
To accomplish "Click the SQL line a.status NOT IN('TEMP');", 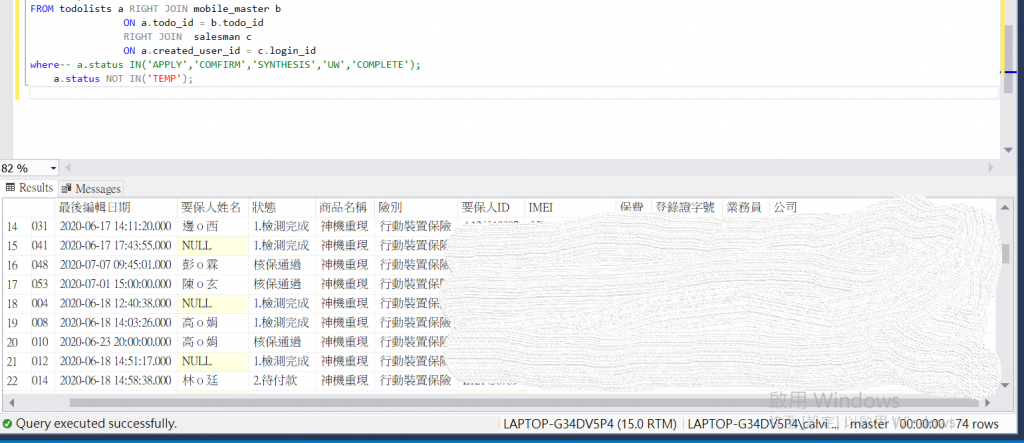I will pyautogui.click(x=123, y=78).
